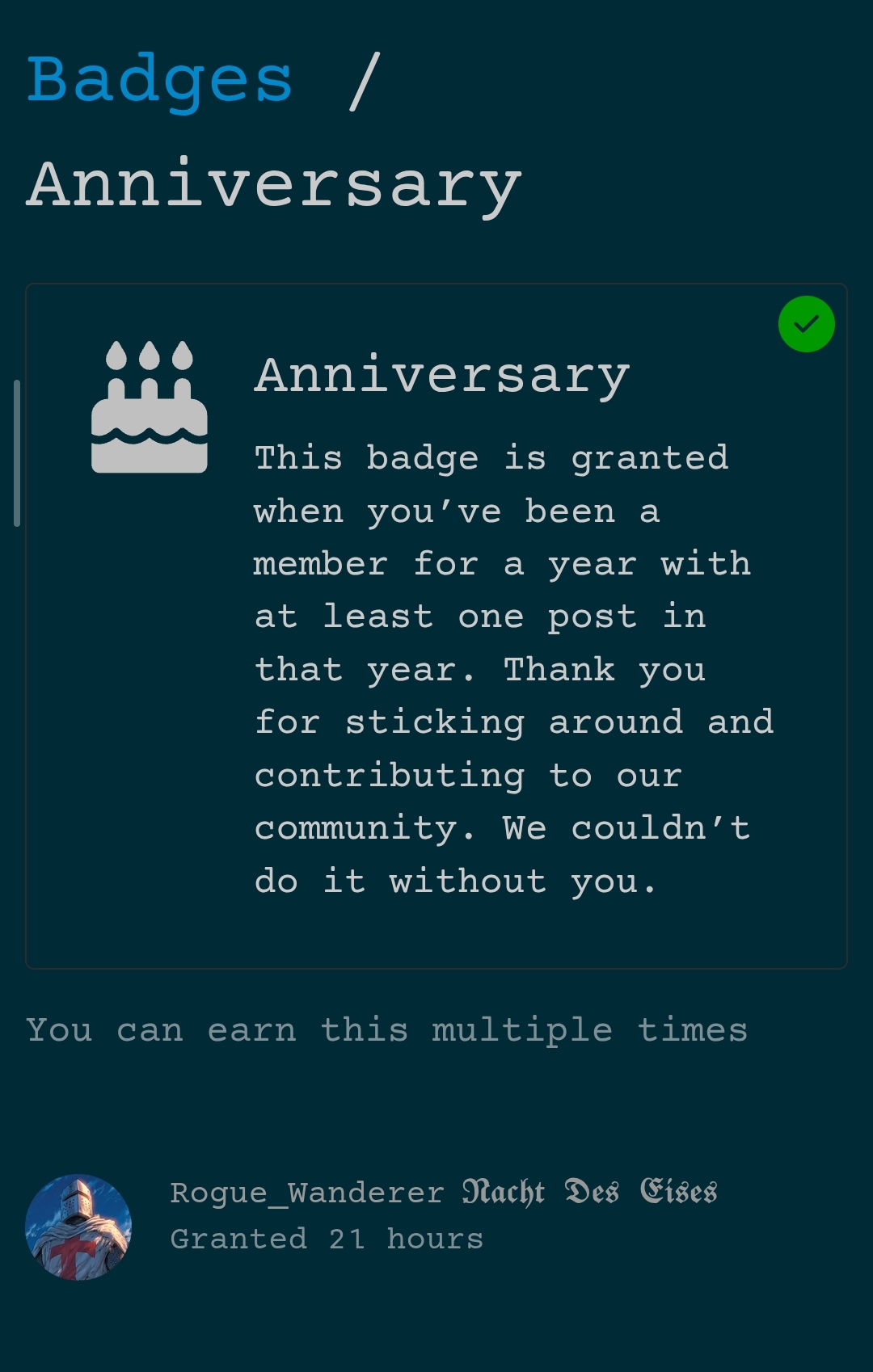Click the breadcrumb slash separator
This screenshot has height=1372, width=873.
(365, 80)
